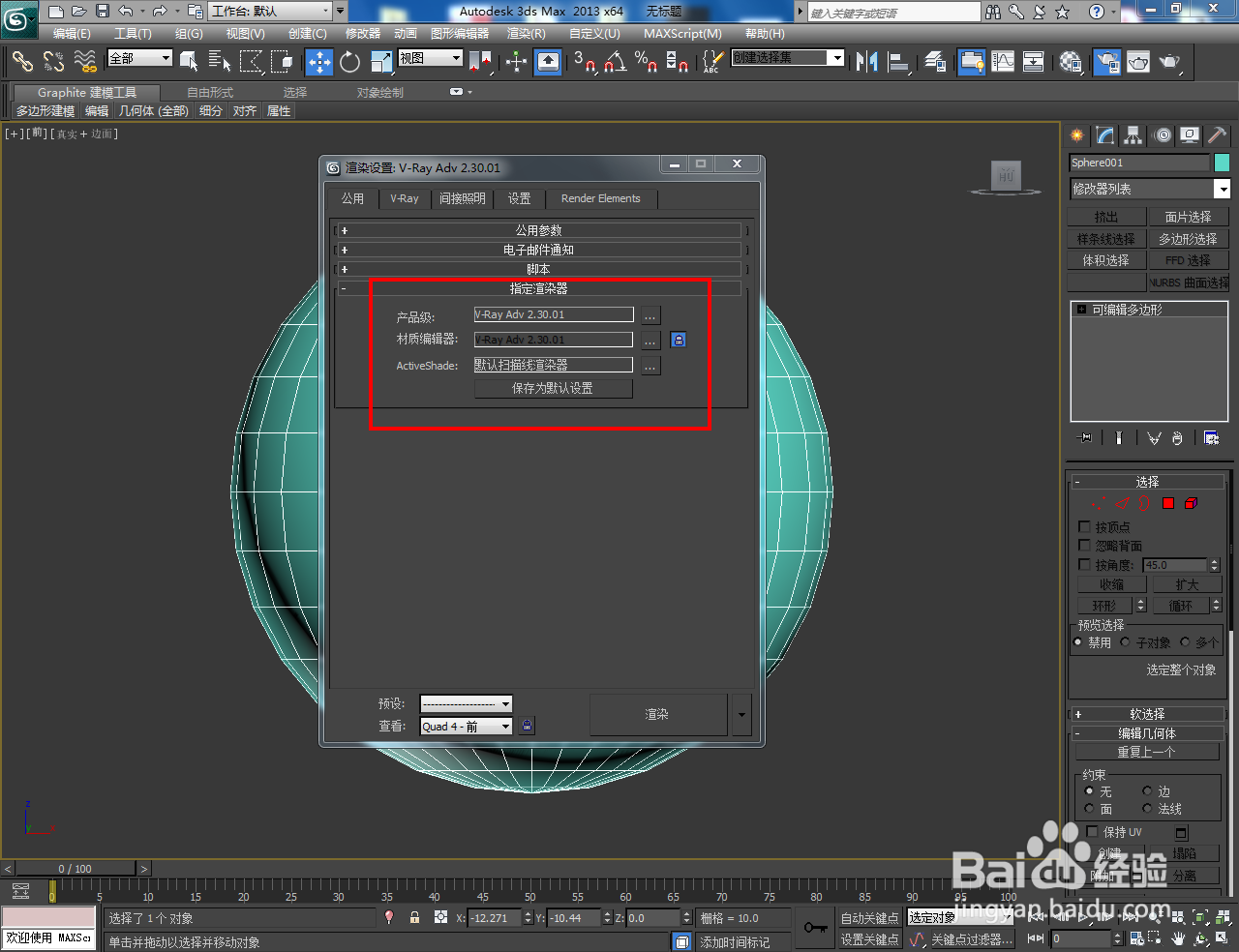Enable the 忽略背面 checkbox

1084,546
